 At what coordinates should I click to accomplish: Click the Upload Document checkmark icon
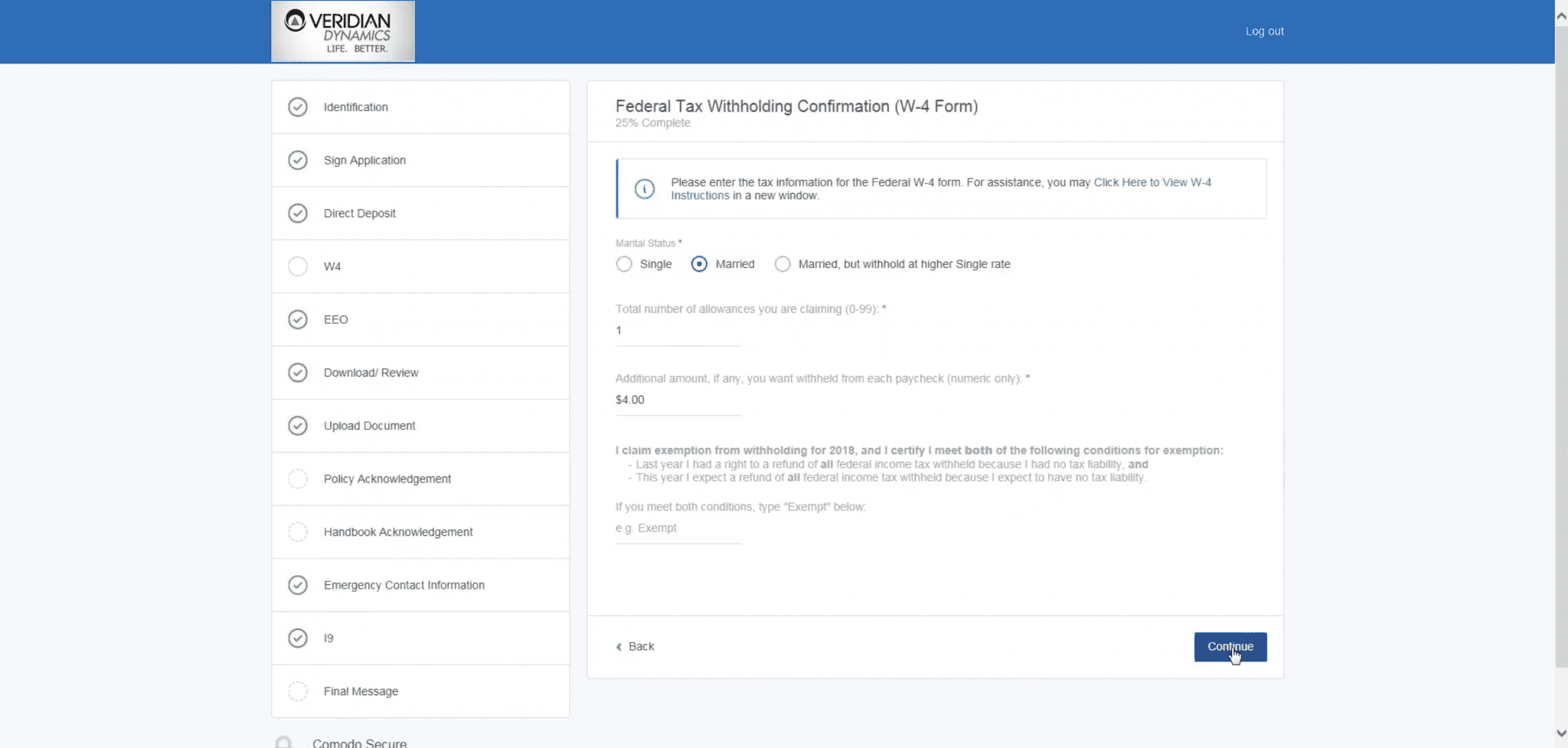pyautogui.click(x=298, y=426)
